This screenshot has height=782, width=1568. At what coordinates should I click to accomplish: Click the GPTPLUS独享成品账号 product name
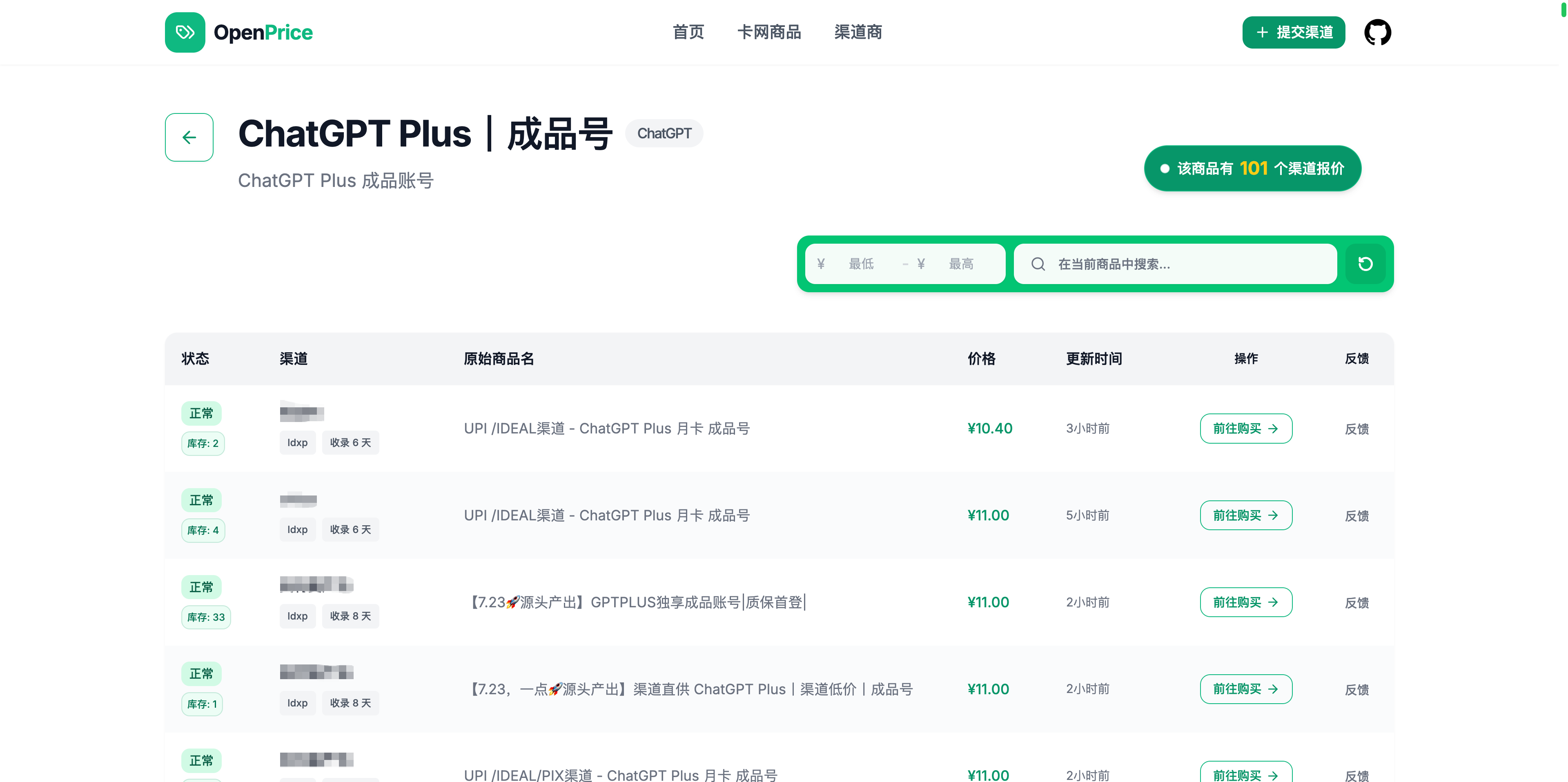tap(635, 602)
